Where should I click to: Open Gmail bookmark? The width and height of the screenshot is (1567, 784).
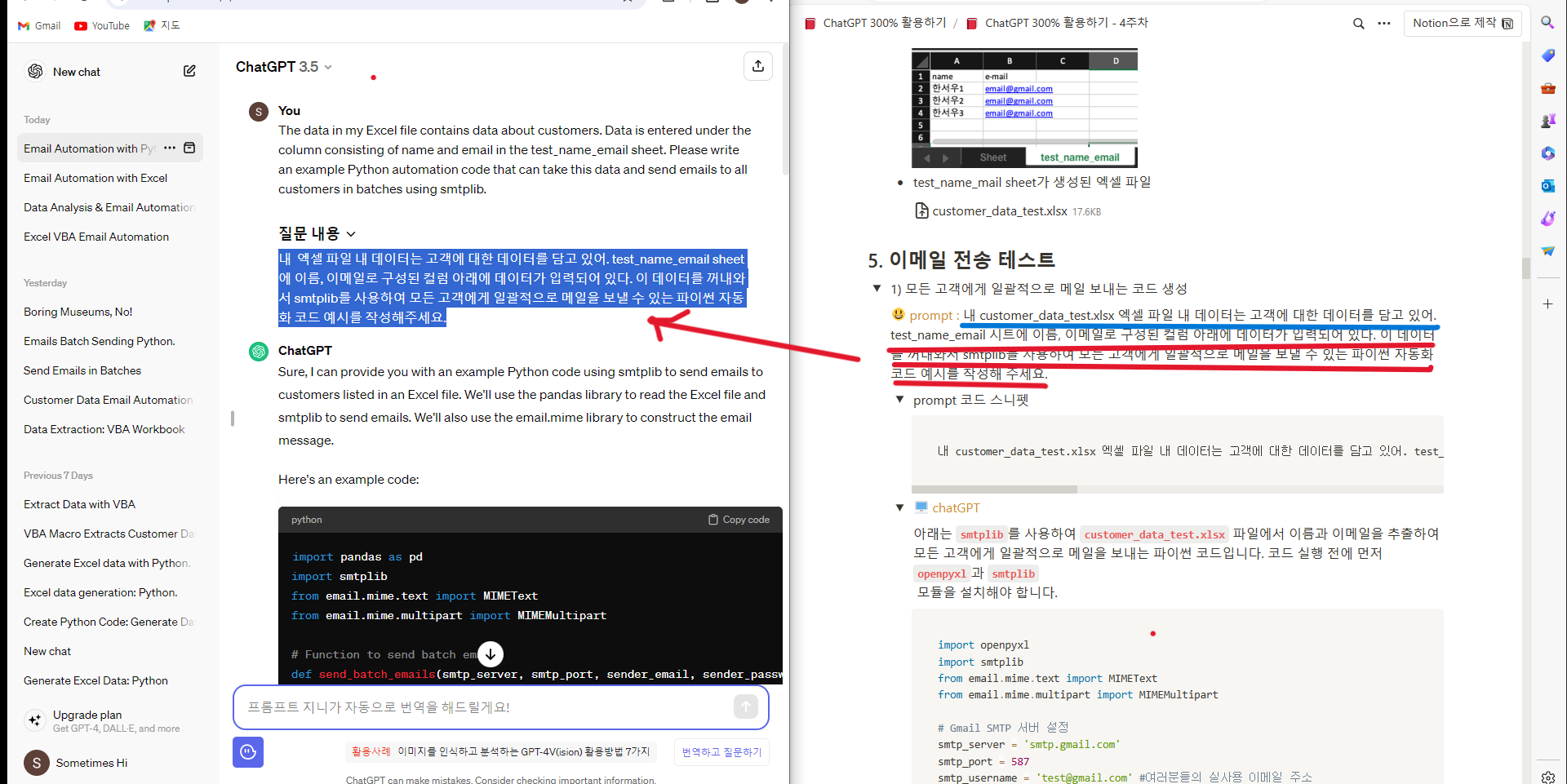(39, 25)
